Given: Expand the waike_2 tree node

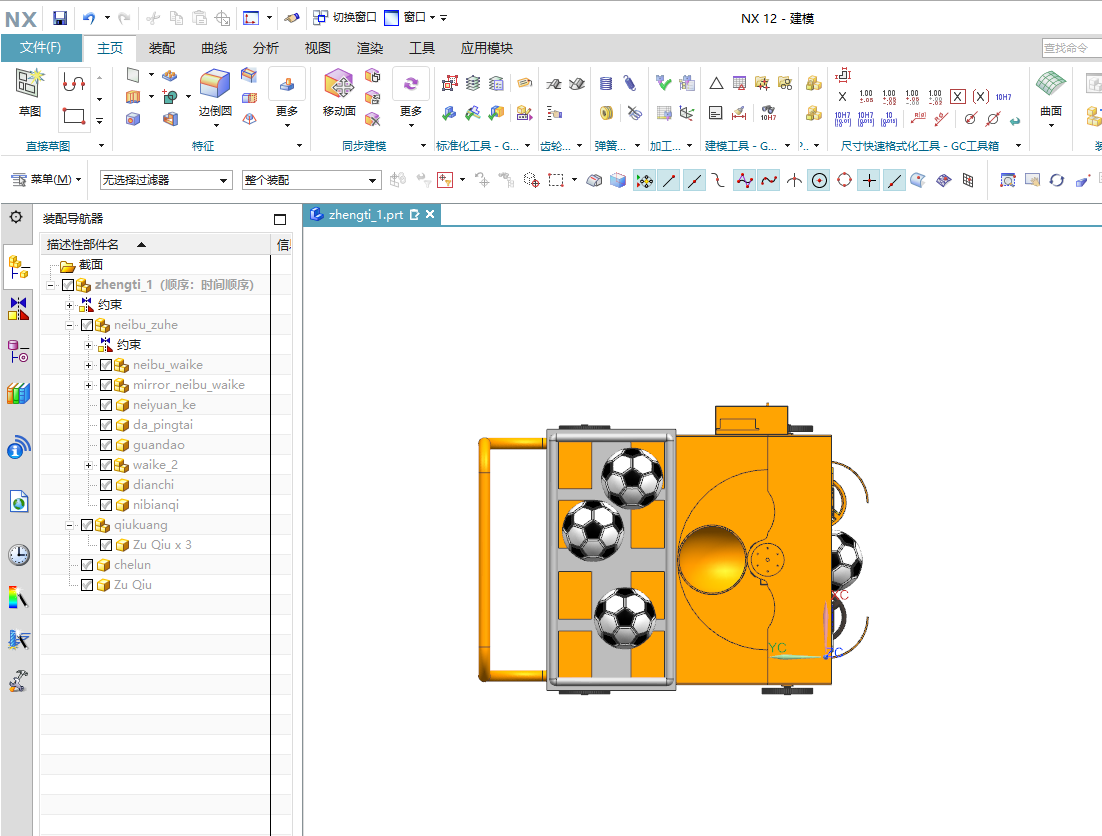Looking at the screenshot, I should [x=88, y=466].
